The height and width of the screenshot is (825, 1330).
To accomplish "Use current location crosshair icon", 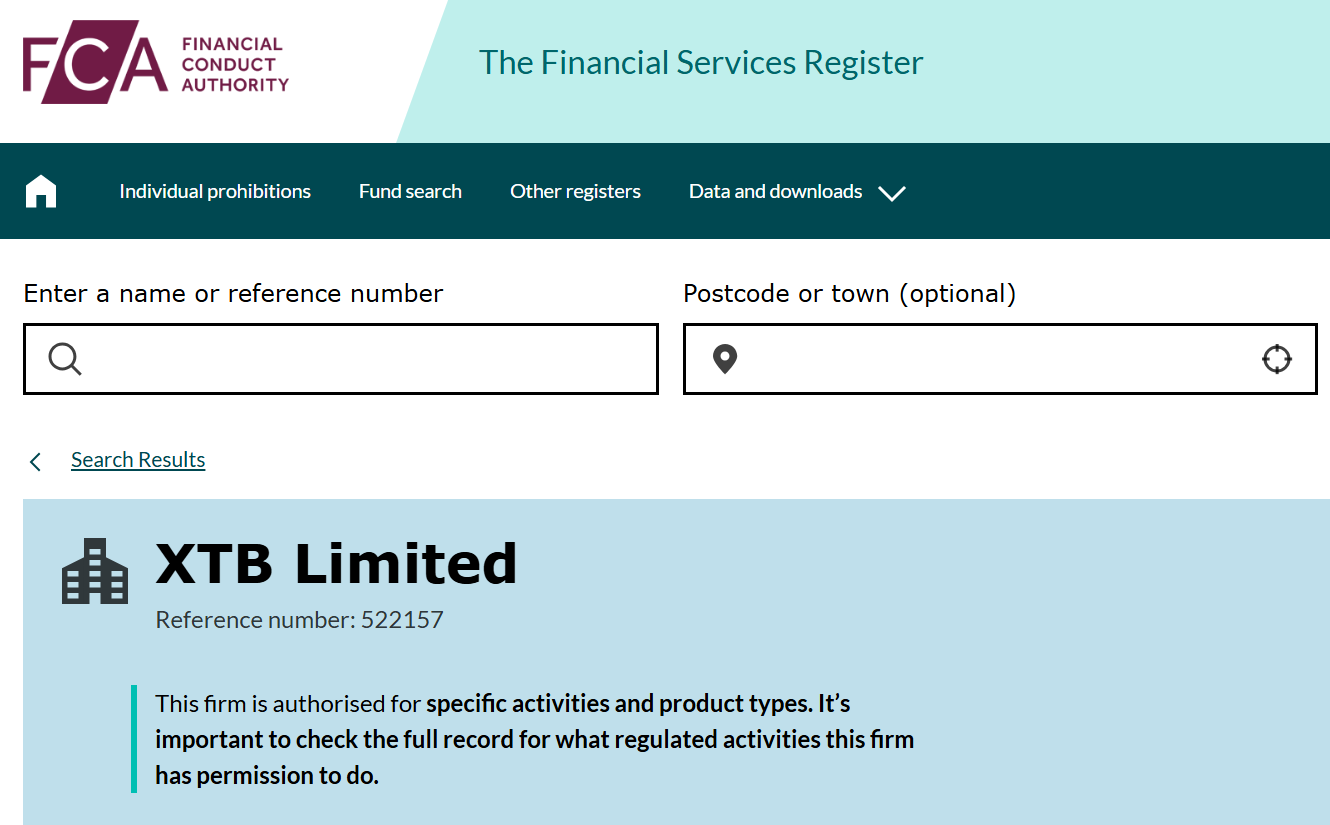I will click(1277, 359).
